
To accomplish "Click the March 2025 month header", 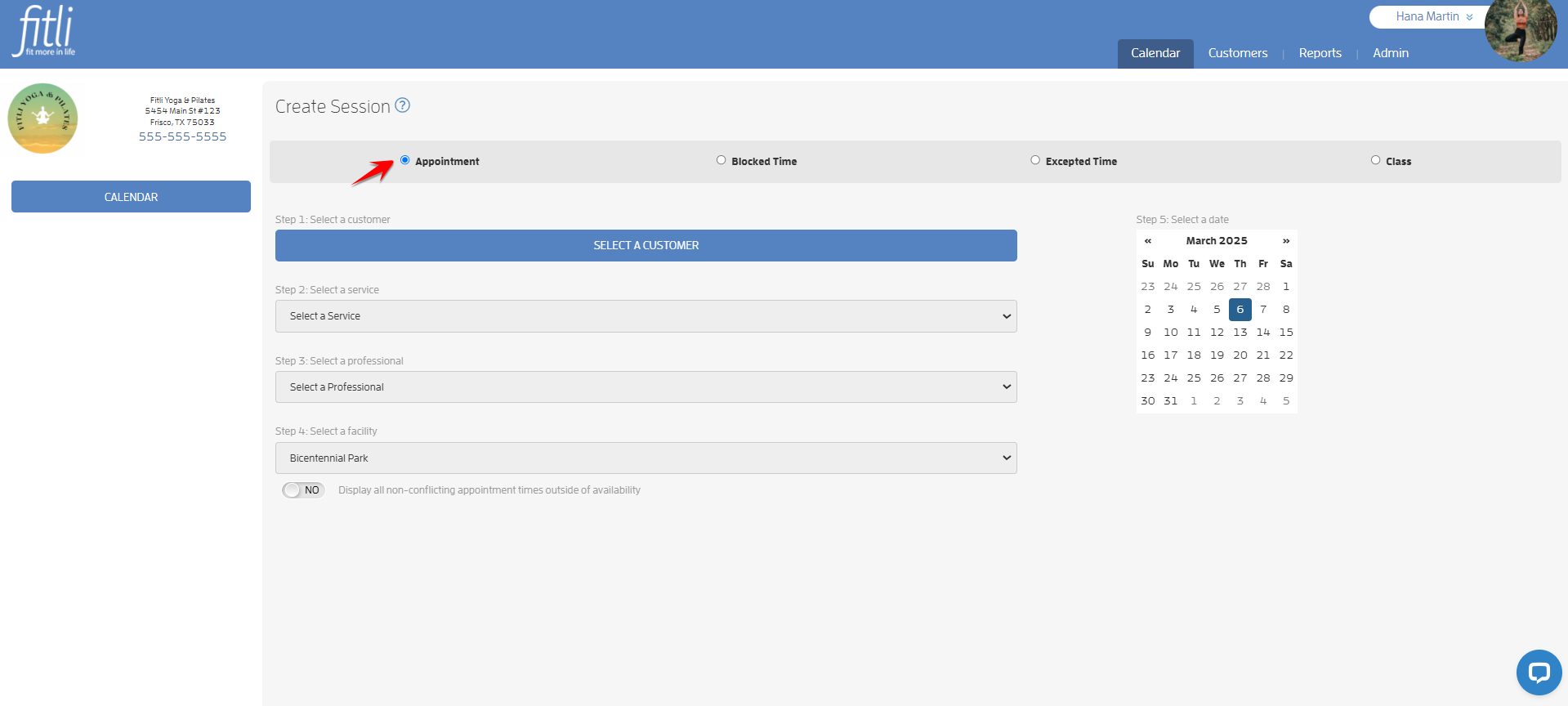I will [1217, 241].
